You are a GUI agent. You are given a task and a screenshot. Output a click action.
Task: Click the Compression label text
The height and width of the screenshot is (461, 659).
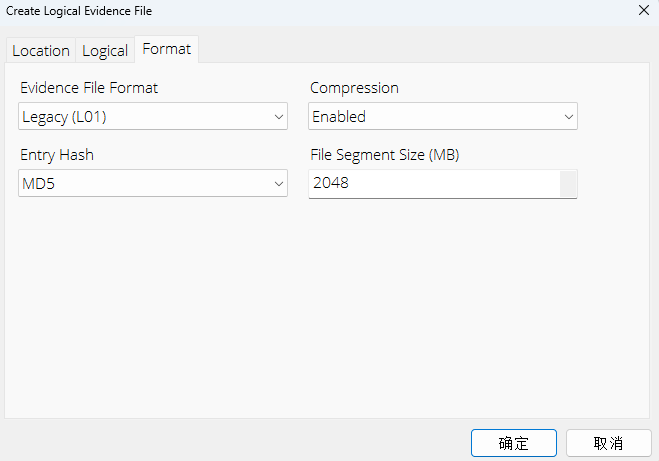tap(356, 88)
